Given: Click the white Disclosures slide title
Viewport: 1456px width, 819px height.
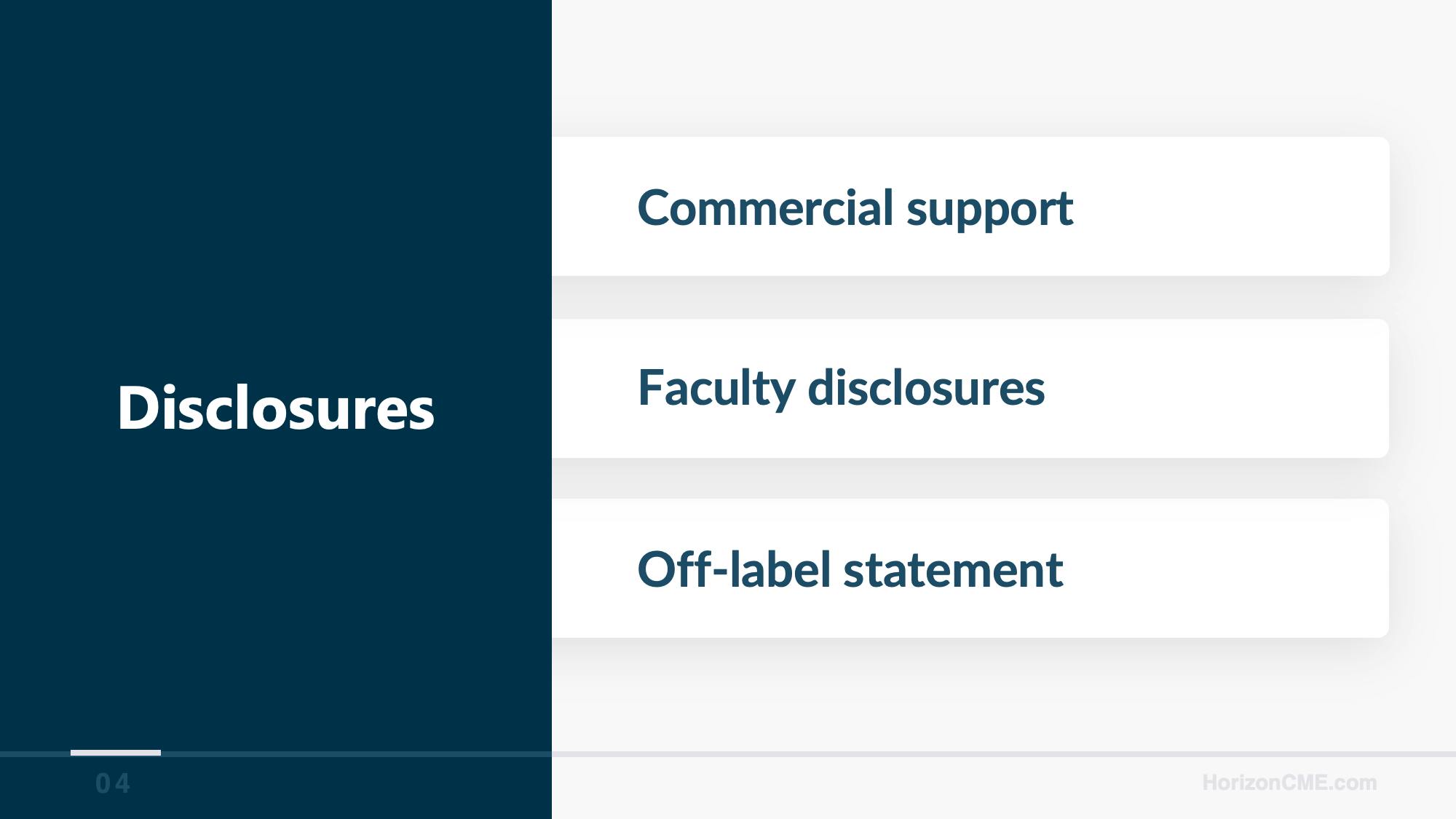Looking at the screenshot, I should [275, 408].
